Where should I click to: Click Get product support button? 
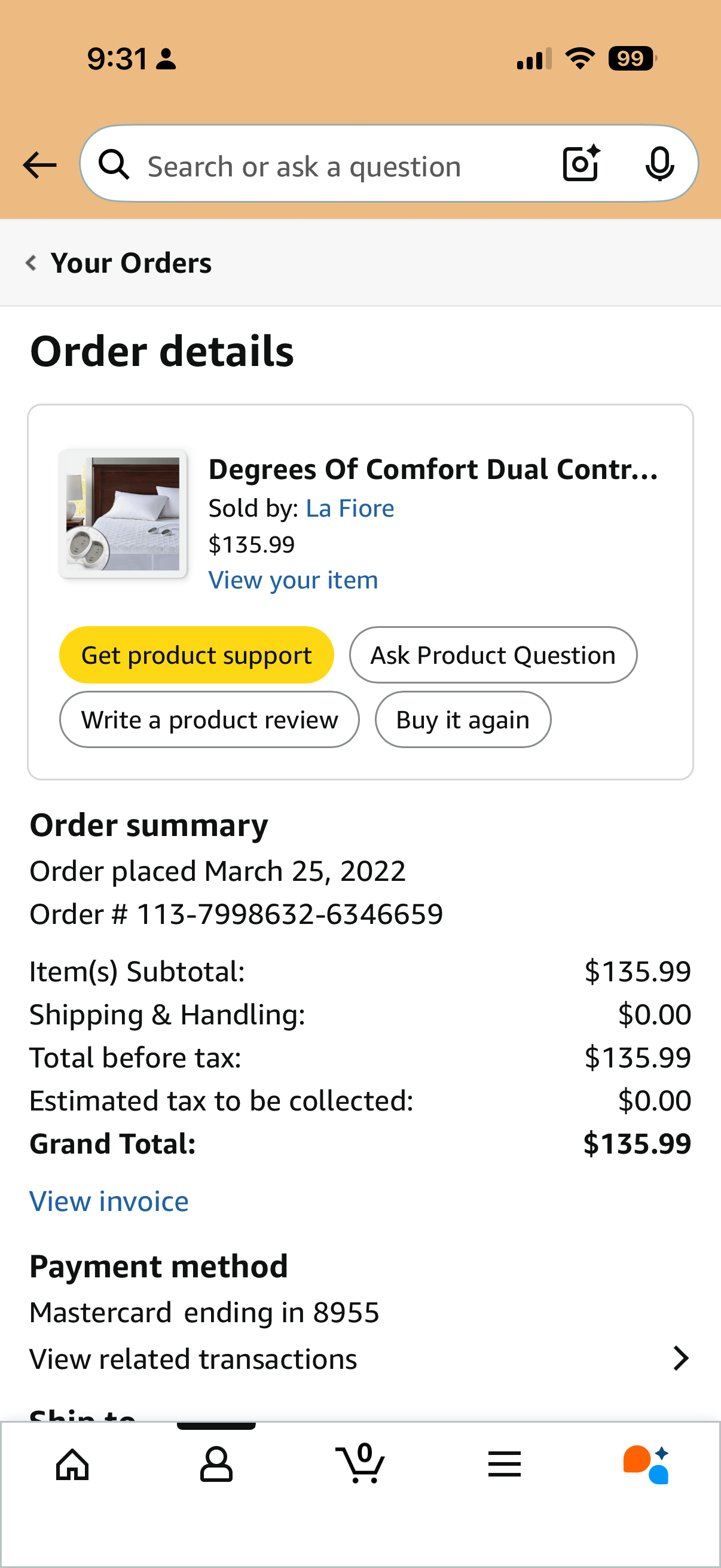(x=197, y=655)
